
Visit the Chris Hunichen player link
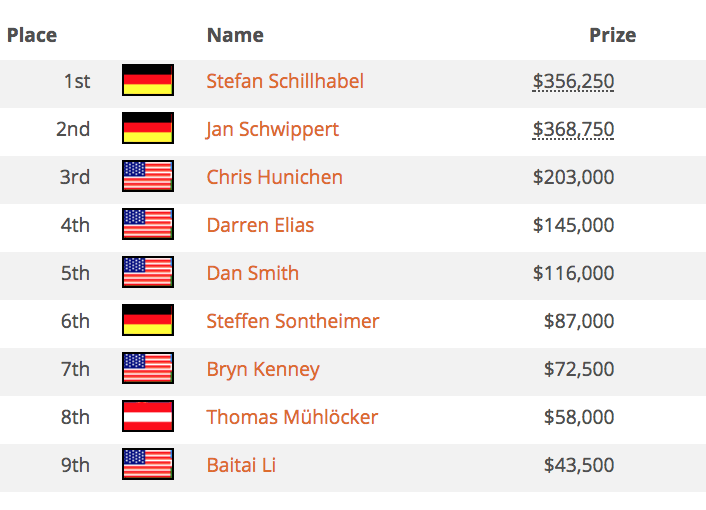(x=275, y=177)
